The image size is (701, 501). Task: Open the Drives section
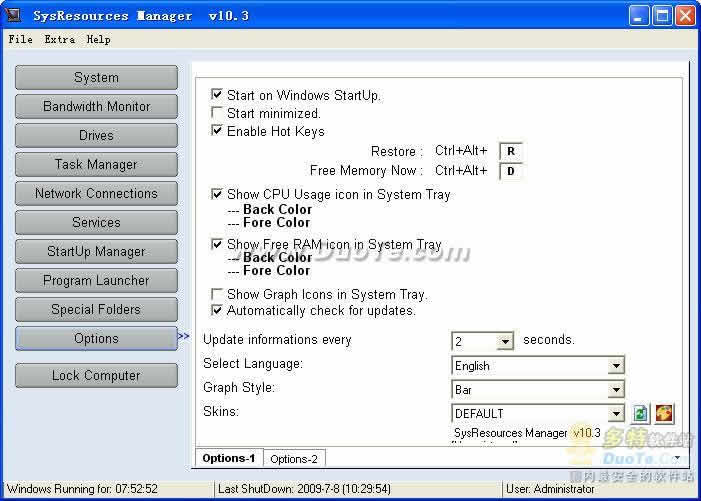click(x=96, y=135)
